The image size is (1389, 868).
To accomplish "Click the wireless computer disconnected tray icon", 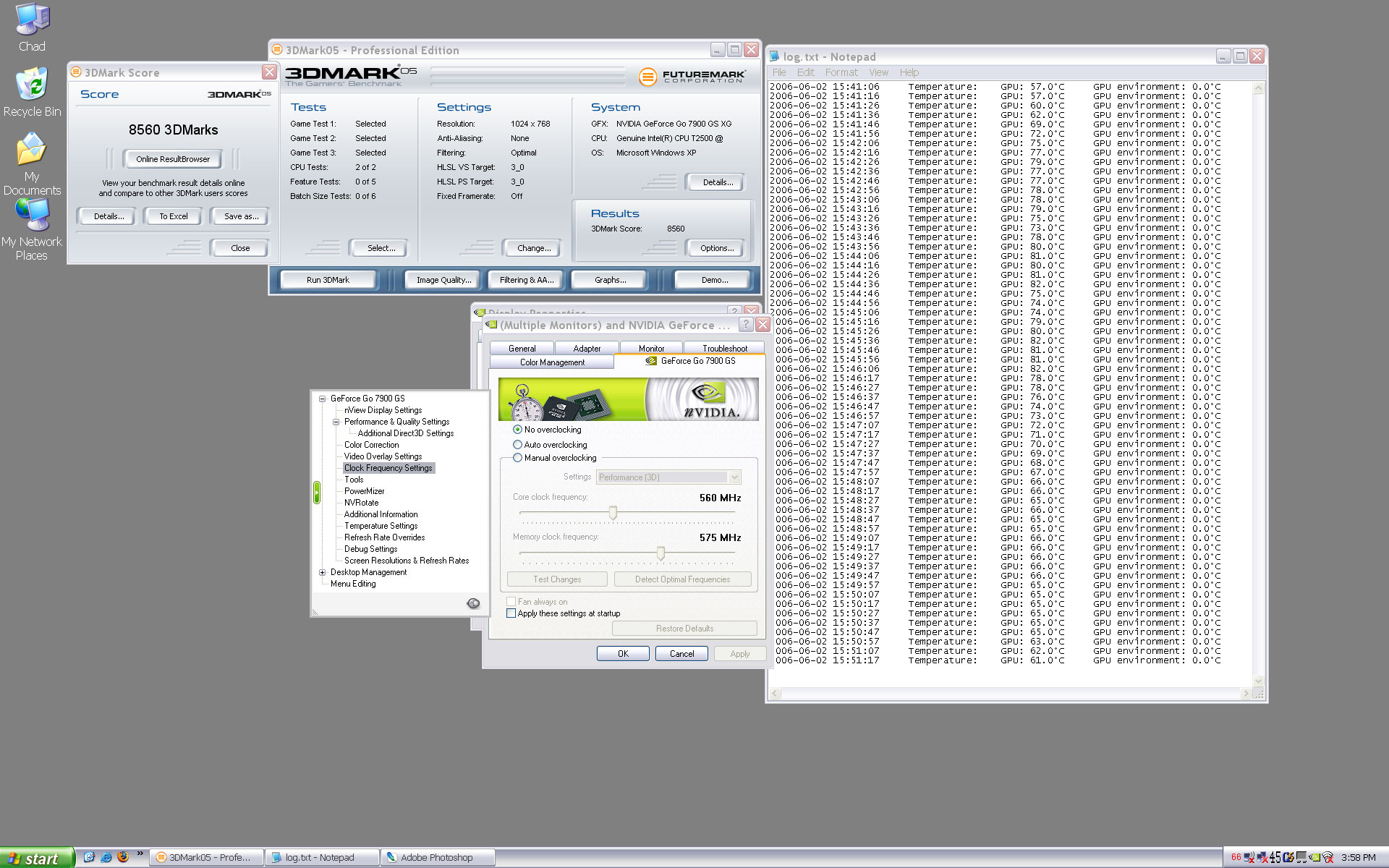I will pyautogui.click(x=1249, y=857).
